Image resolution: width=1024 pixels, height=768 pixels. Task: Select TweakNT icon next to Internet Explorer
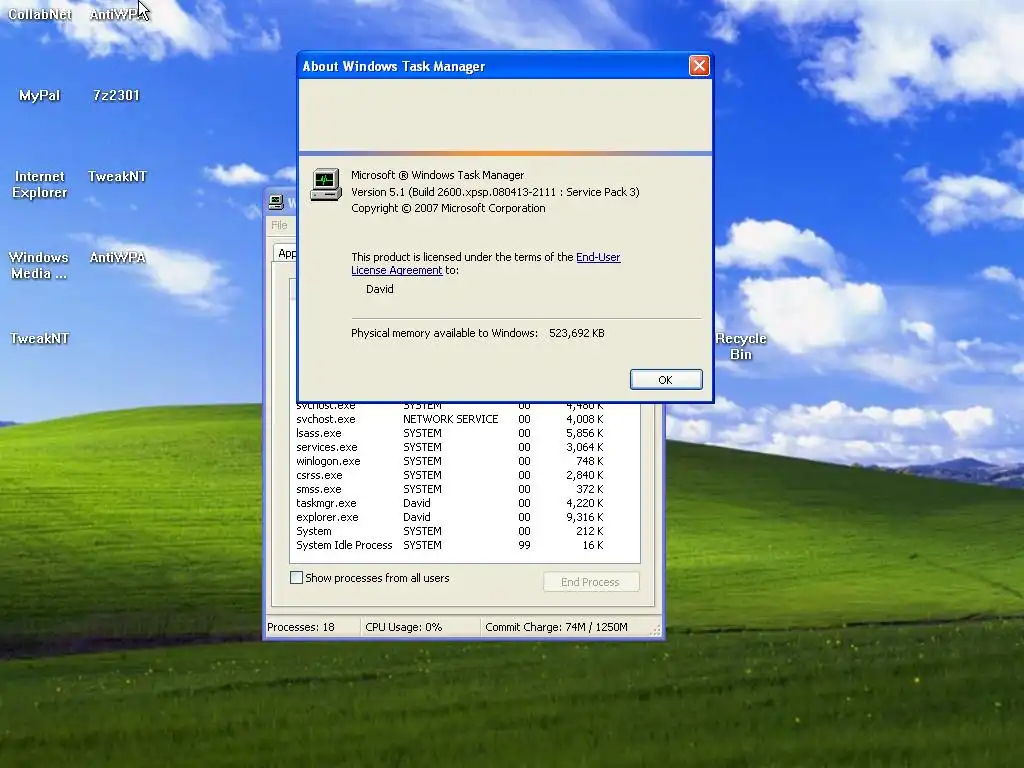pyautogui.click(x=117, y=176)
